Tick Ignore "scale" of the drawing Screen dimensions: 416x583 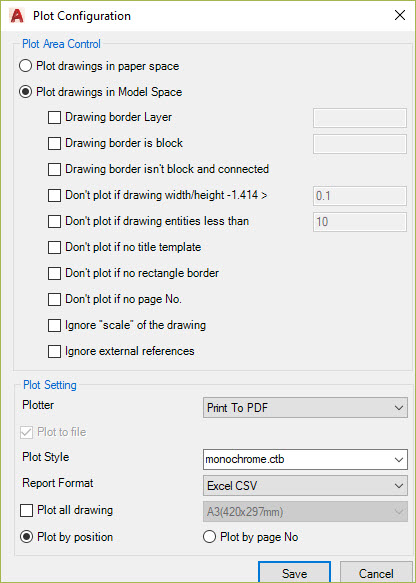[x=54, y=325]
